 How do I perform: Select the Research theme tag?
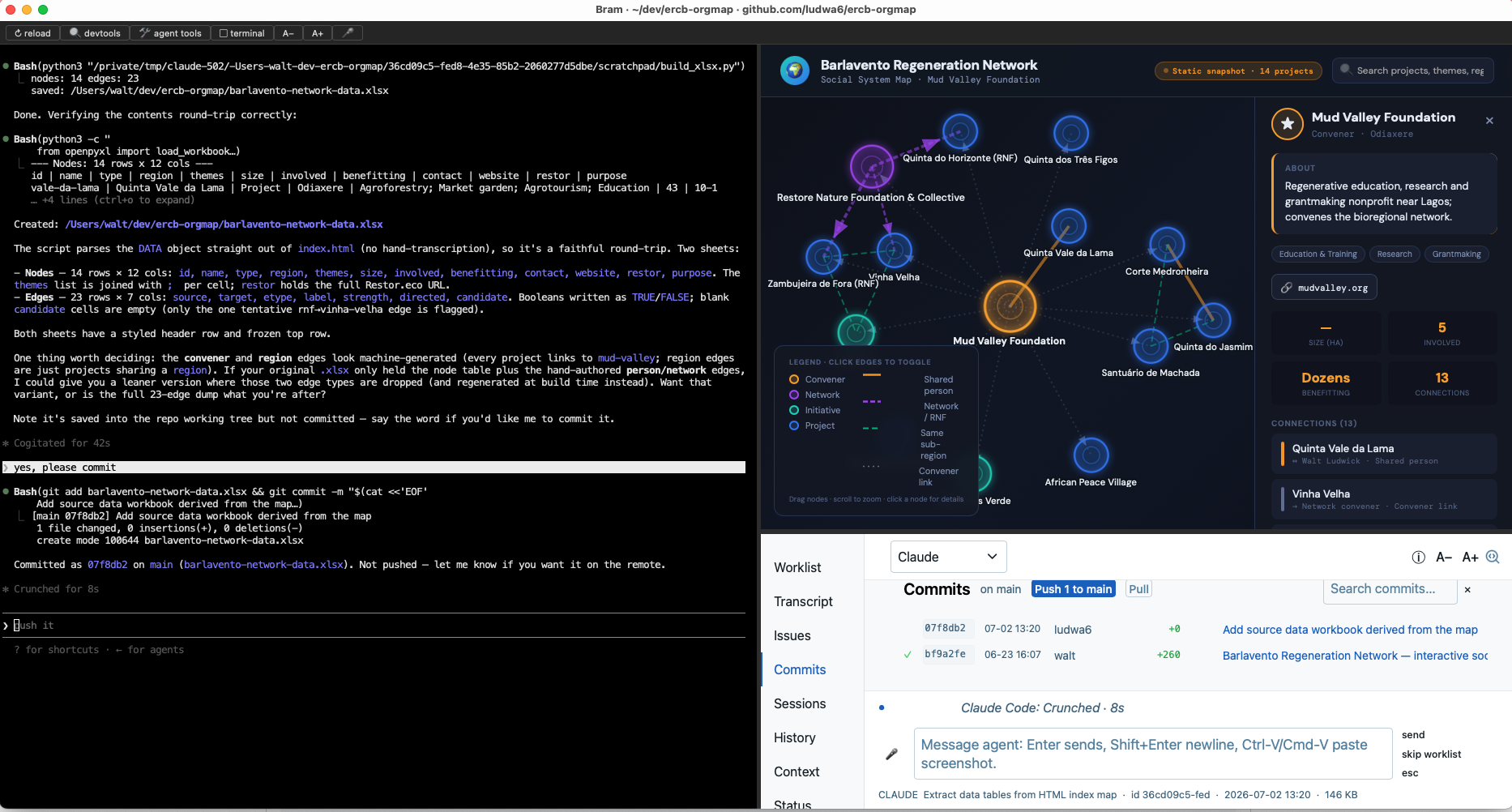[1395, 254]
